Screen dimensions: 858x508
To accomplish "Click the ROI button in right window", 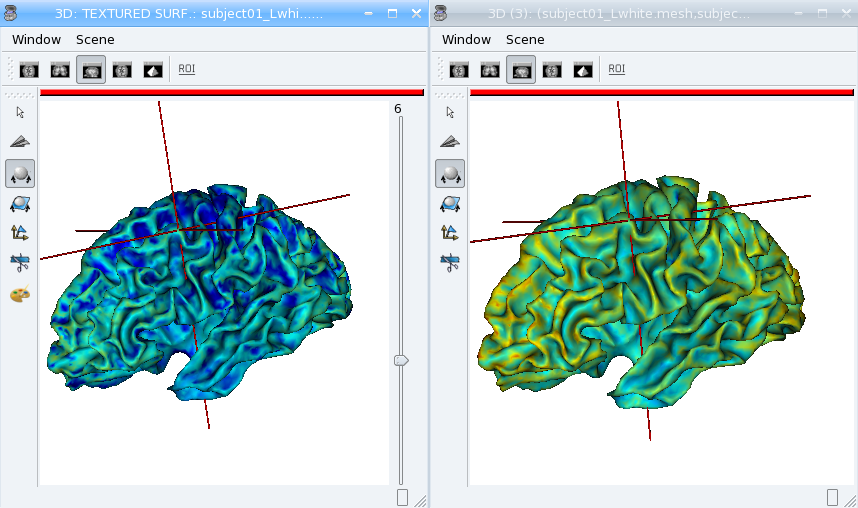I will click(x=617, y=69).
